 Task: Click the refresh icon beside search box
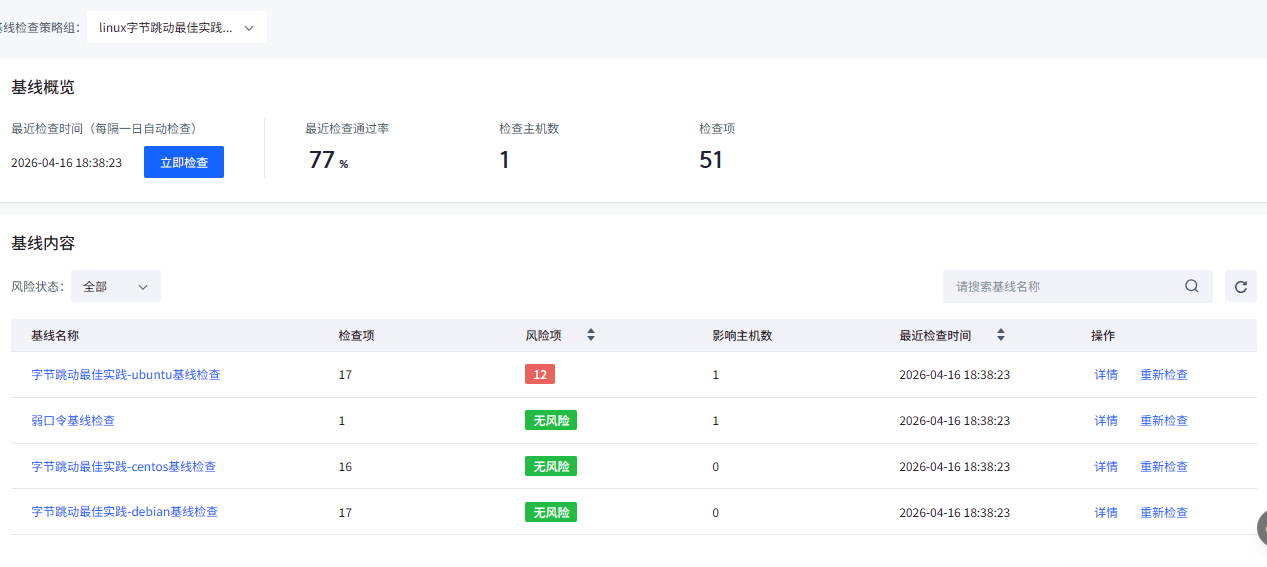[x=1241, y=287]
